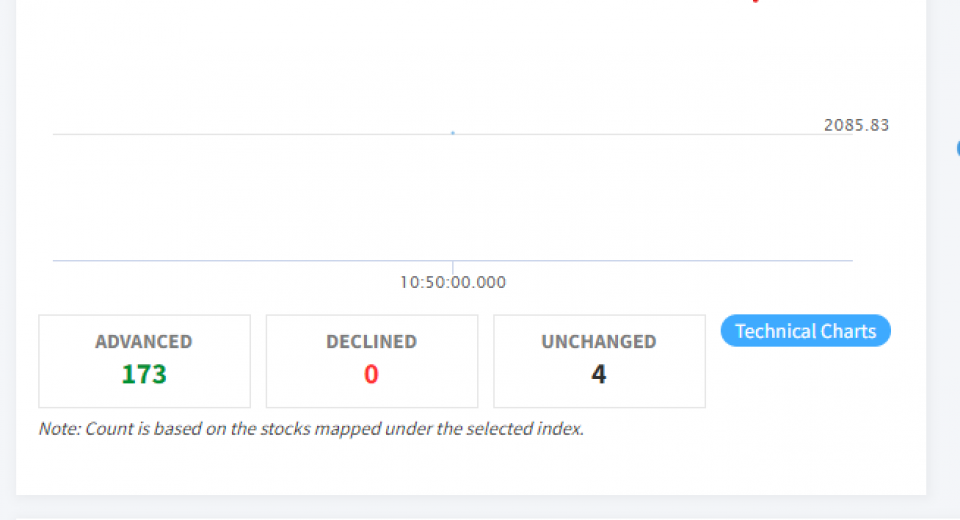The width and height of the screenshot is (960, 520).
Task: Click the 10:50:00.000 time axis label
Action: (453, 283)
